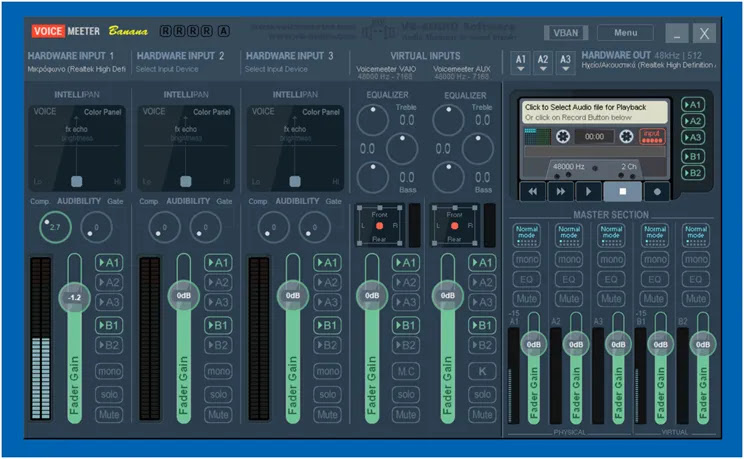Open the Voicemeeter VAO surround panner
This screenshot has width=744, height=459.
coord(379,225)
